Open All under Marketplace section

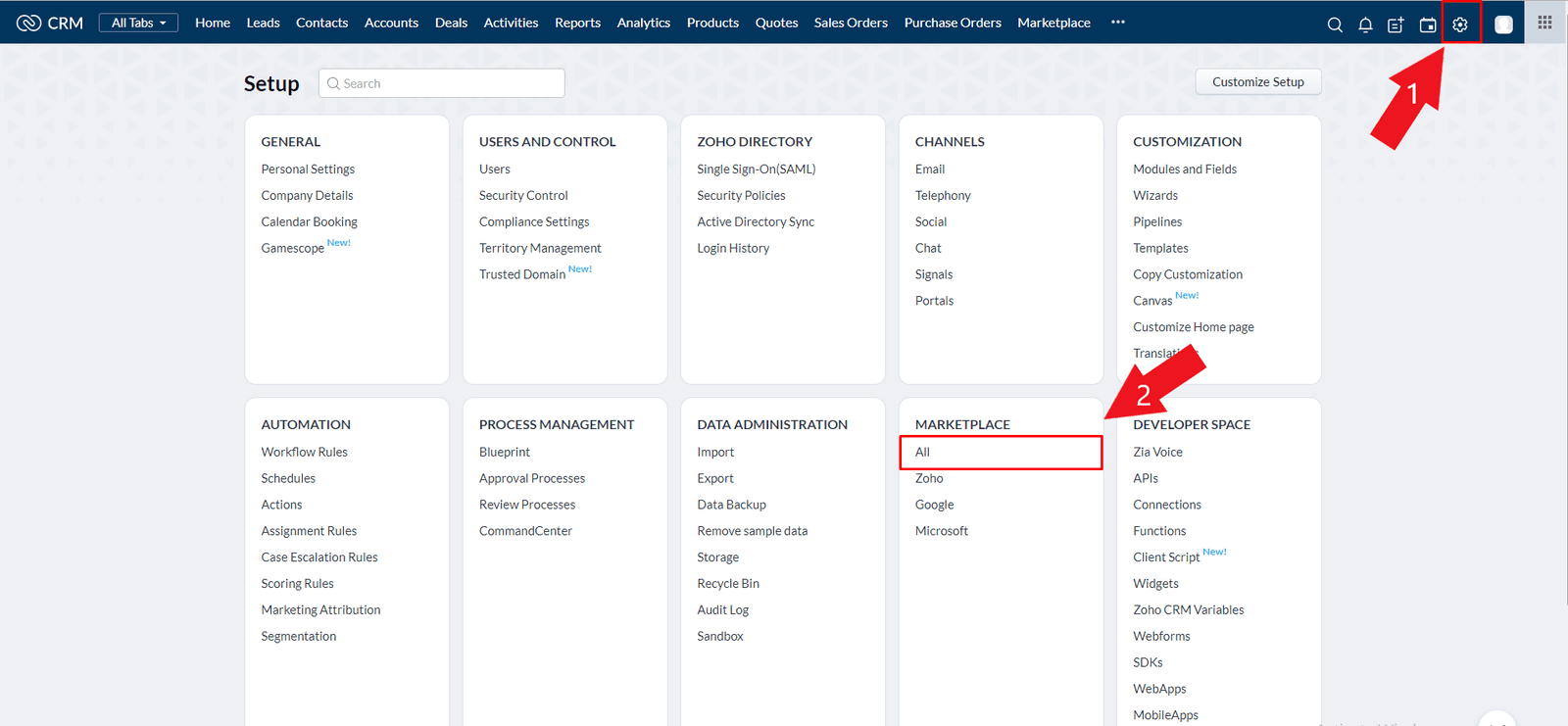pyautogui.click(x=1001, y=453)
